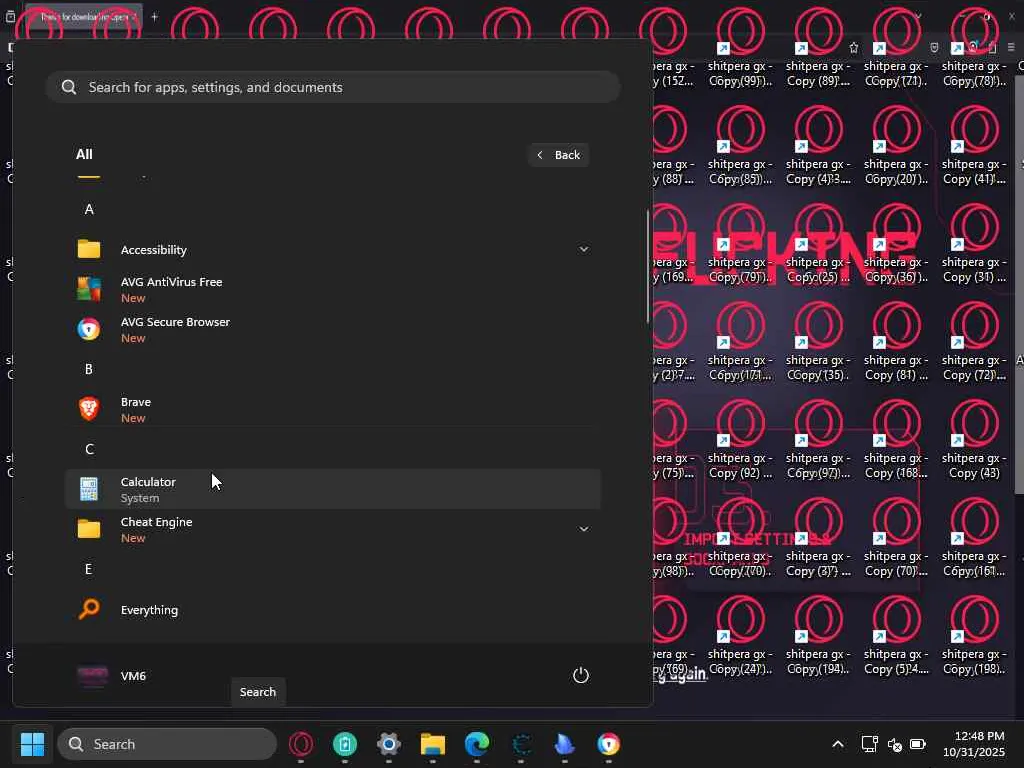The image size is (1024, 768).
Task: Click the Windows Start button on taskbar
Action: tap(32, 744)
